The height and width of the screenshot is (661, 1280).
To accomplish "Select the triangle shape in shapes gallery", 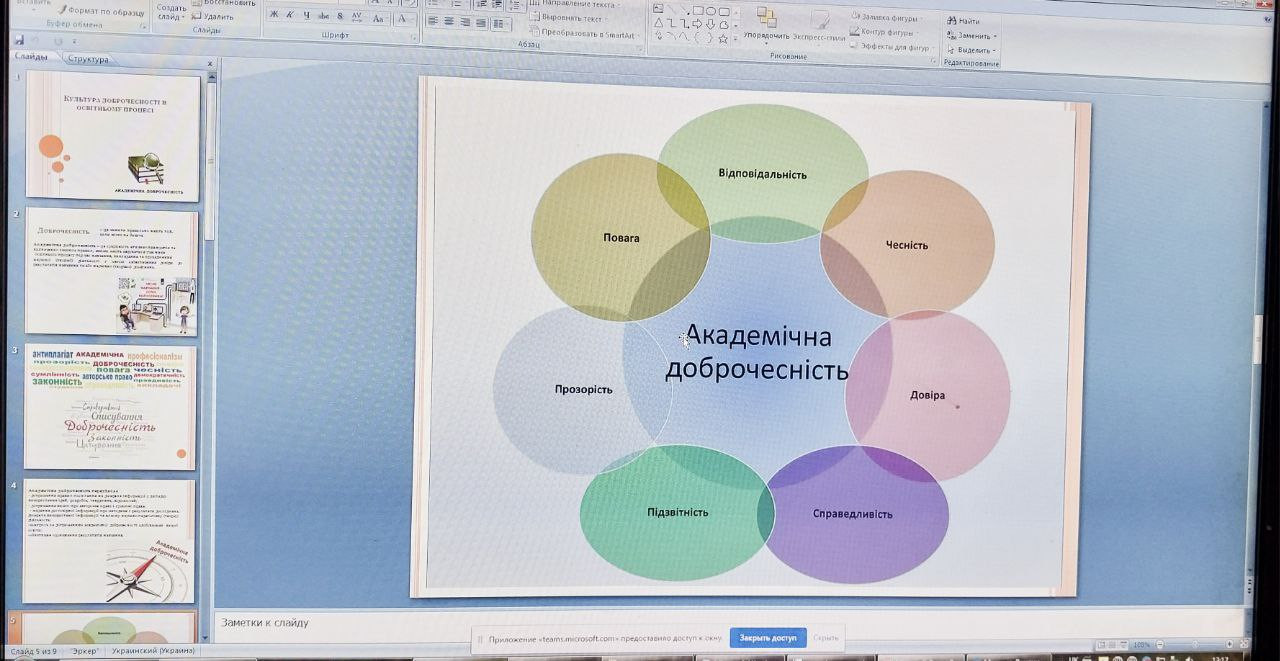I will point(659,22).
